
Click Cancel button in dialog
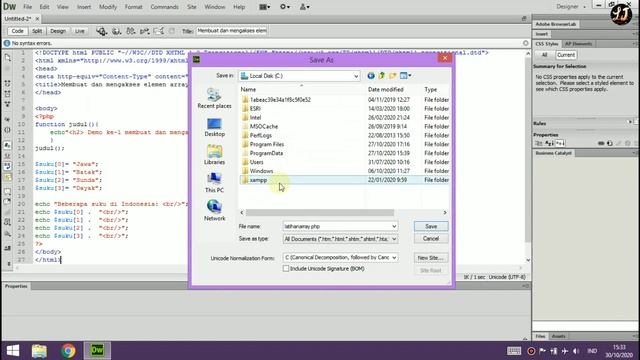[x=431, y=238]
